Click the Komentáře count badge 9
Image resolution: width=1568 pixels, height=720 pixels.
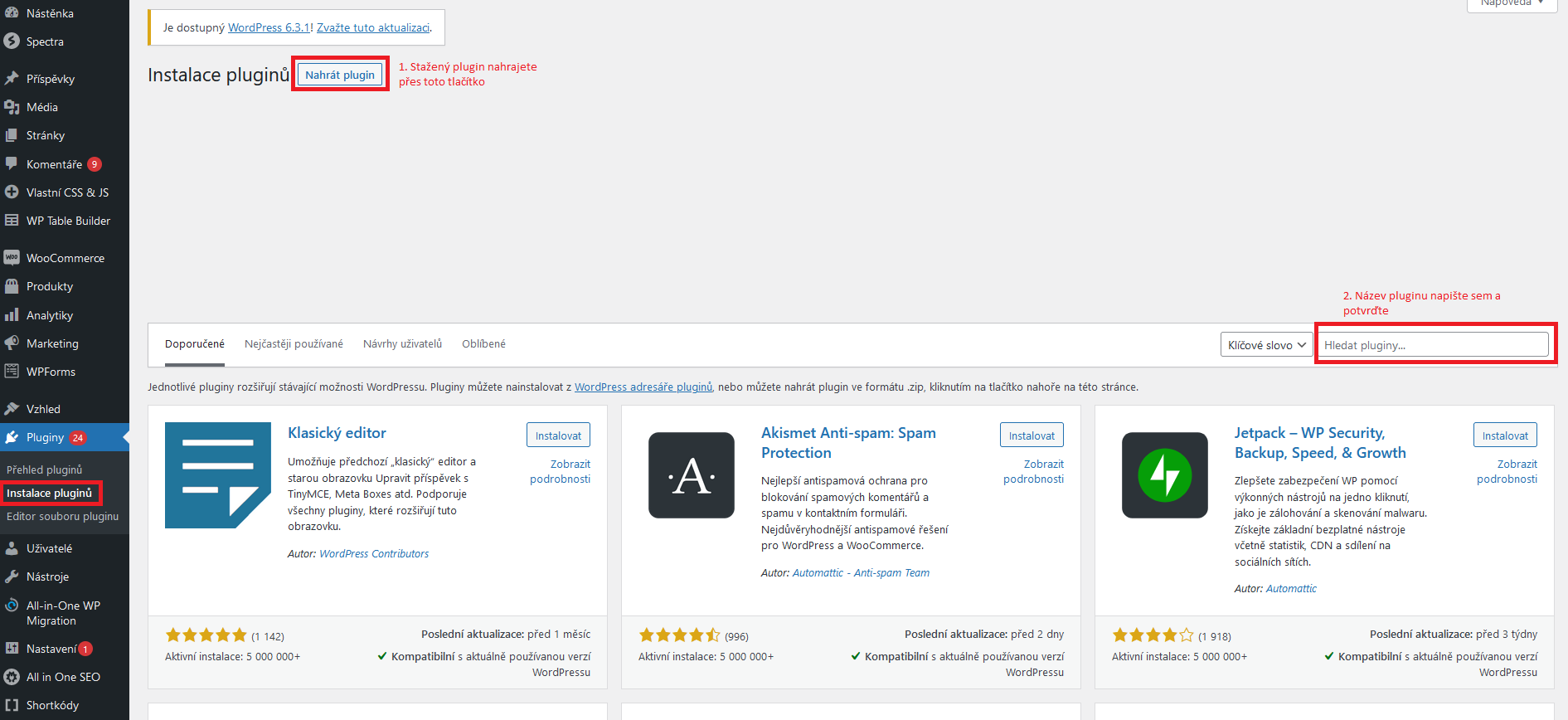click(95, 164)
